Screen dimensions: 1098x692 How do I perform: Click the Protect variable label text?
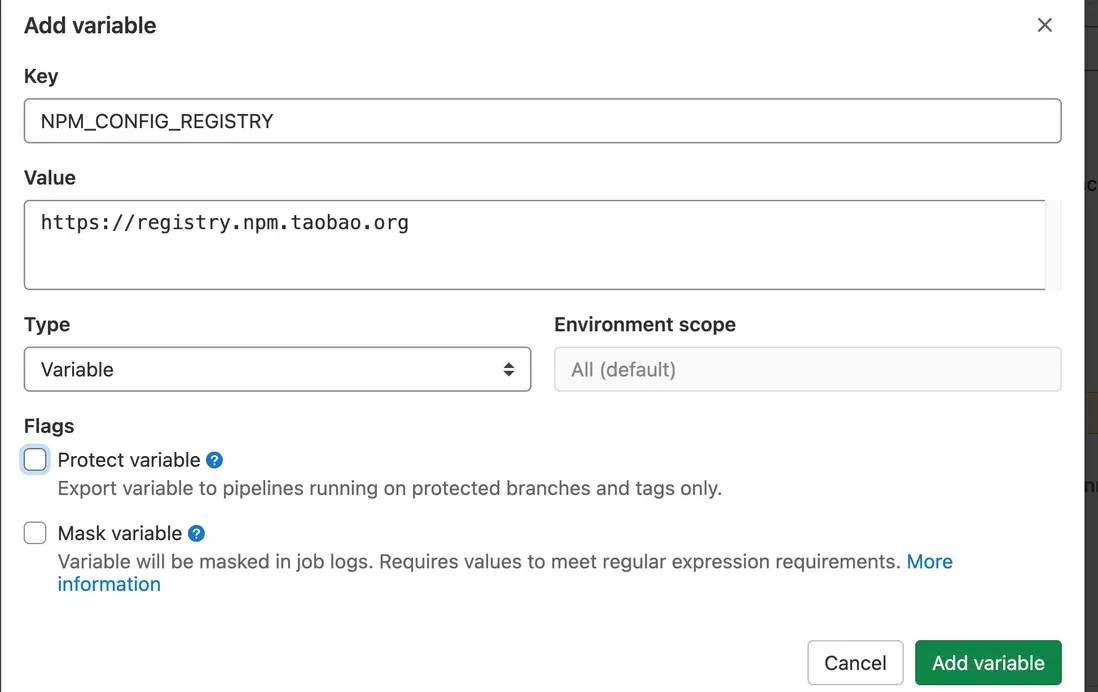tap(129, 460)
